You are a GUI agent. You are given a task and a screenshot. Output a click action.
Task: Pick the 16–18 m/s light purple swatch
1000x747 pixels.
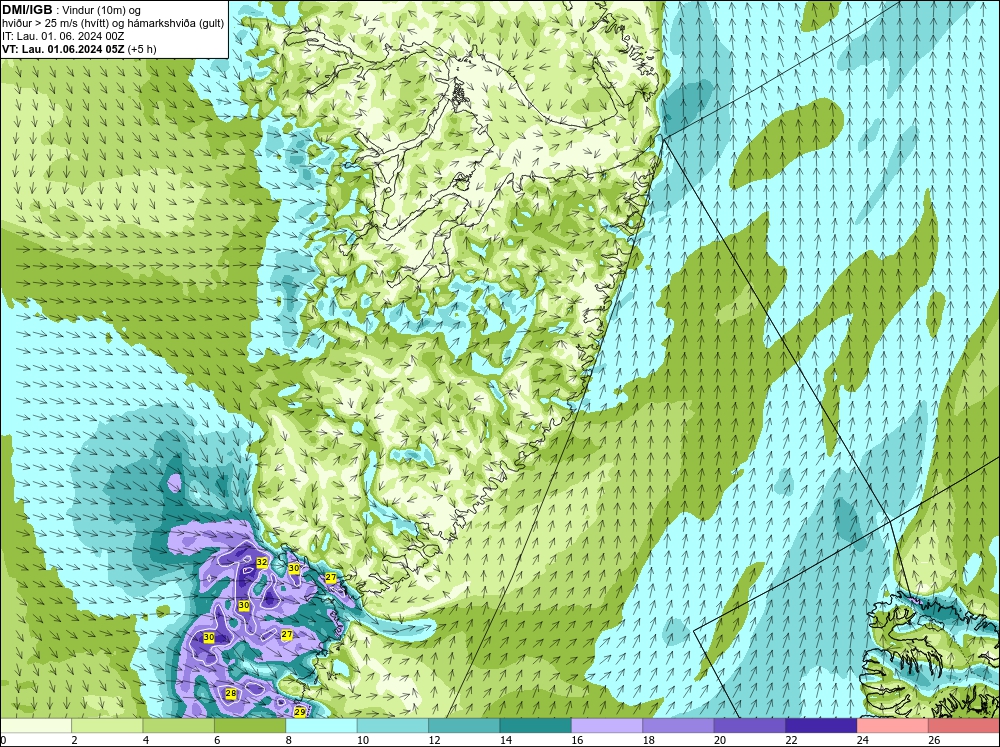click(607, 725)
